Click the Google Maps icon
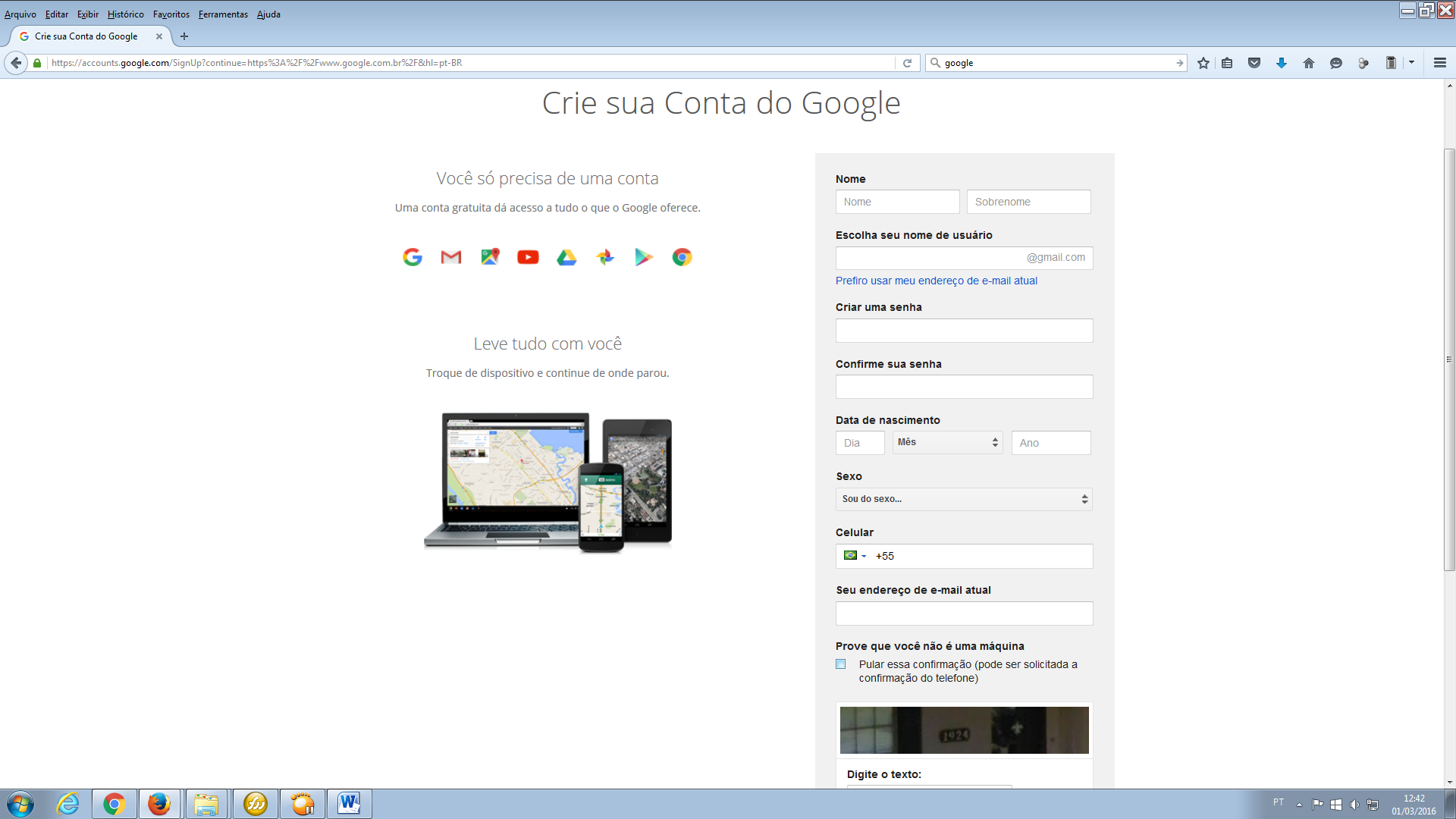Image resolution: width=1456 pixels, height=819 pixels. tap(490, 257)
